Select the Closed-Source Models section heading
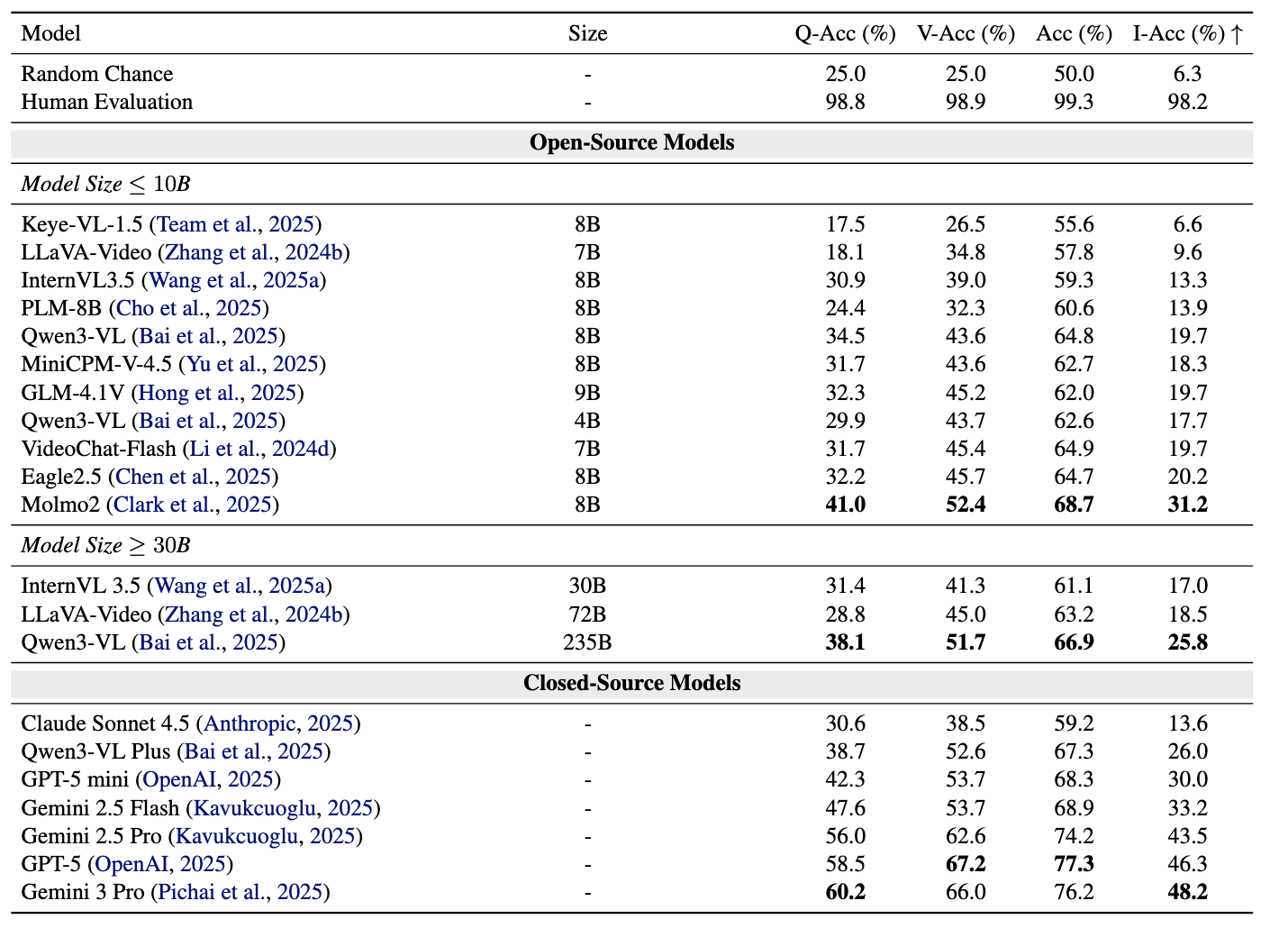This screenshot has height=928, width=1288. click(x=631, y=683)
